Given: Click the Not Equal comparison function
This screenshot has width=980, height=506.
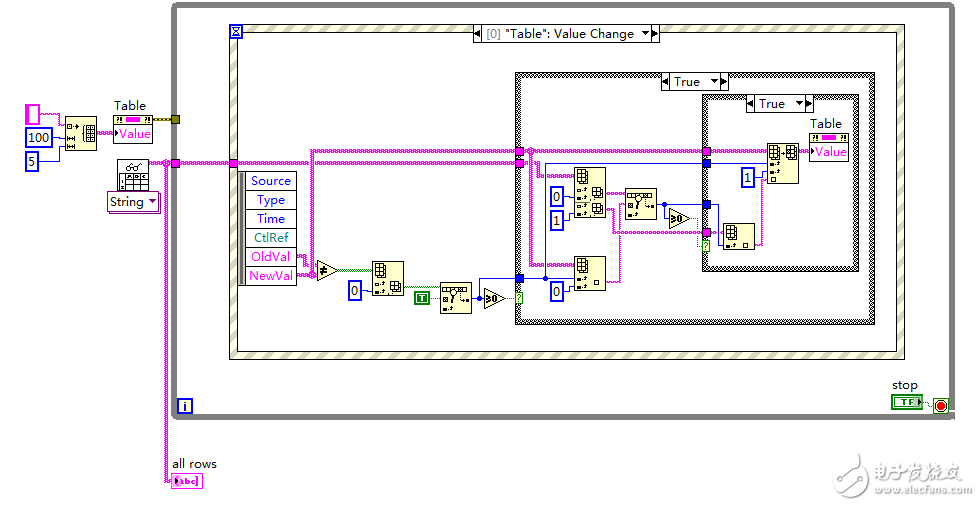Looking at the screenshot, I should pyautogui.click(x=327, y=270).
